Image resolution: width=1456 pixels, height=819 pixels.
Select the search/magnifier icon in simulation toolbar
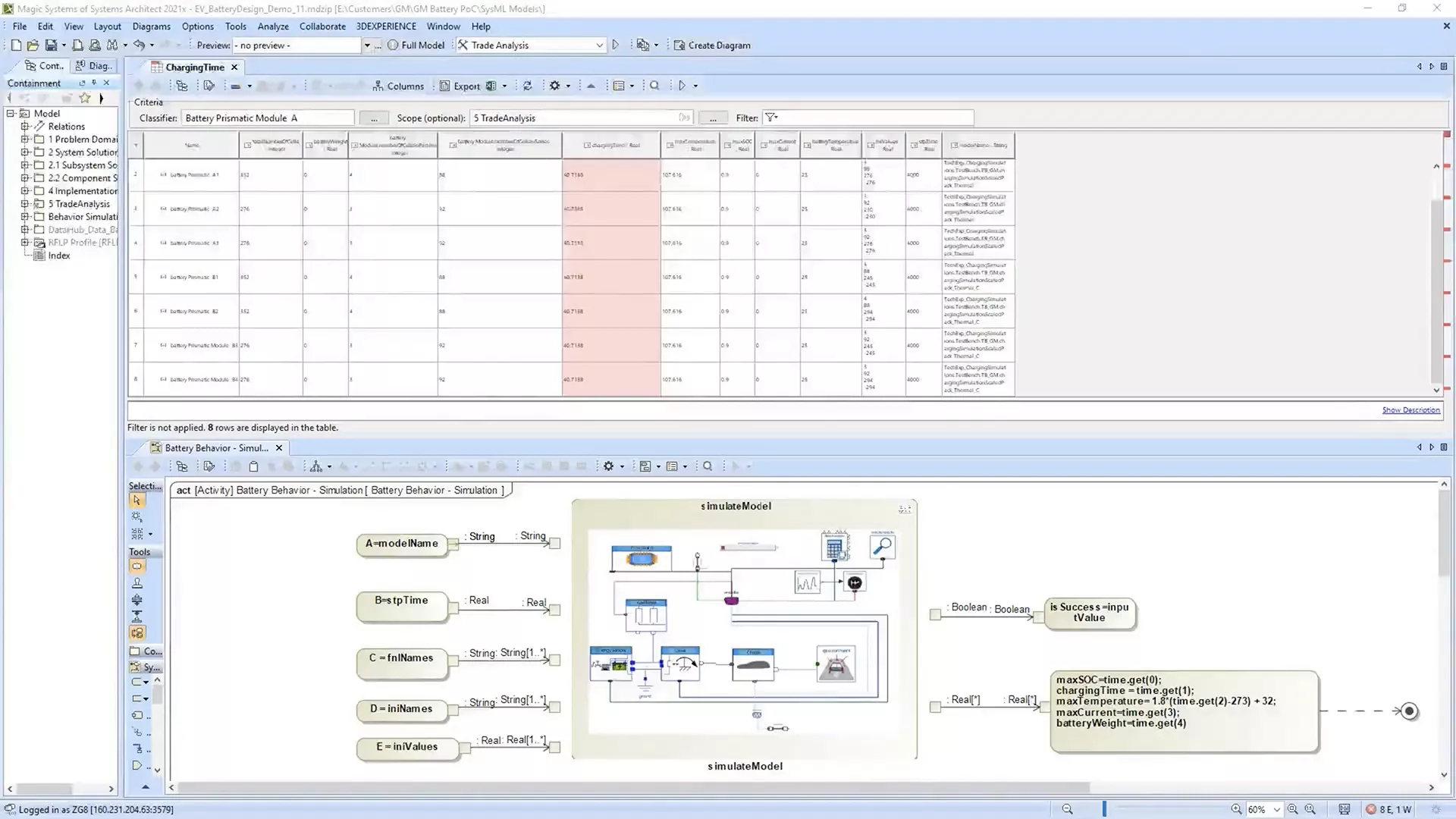[707, 465]
